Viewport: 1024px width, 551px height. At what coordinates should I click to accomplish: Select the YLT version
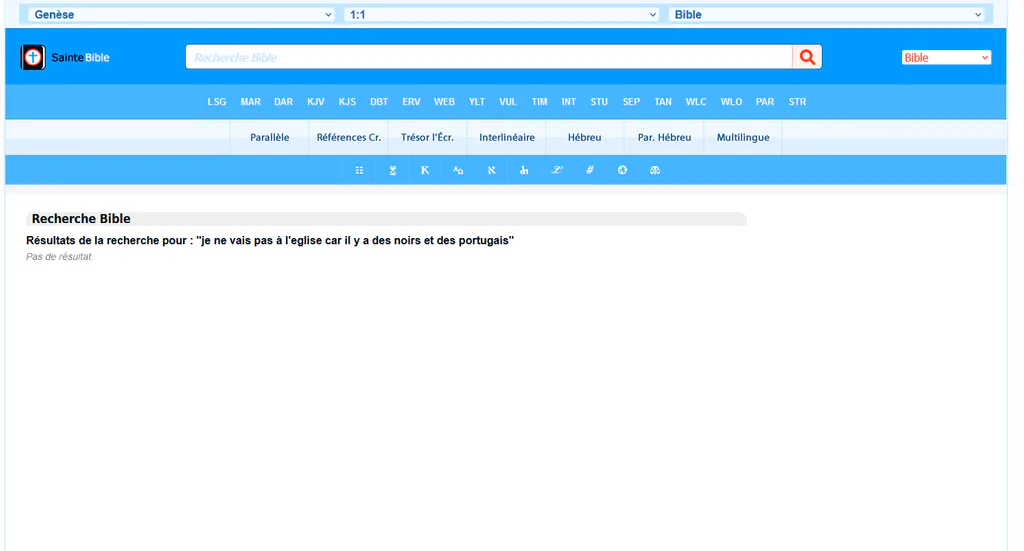point(477,102)
